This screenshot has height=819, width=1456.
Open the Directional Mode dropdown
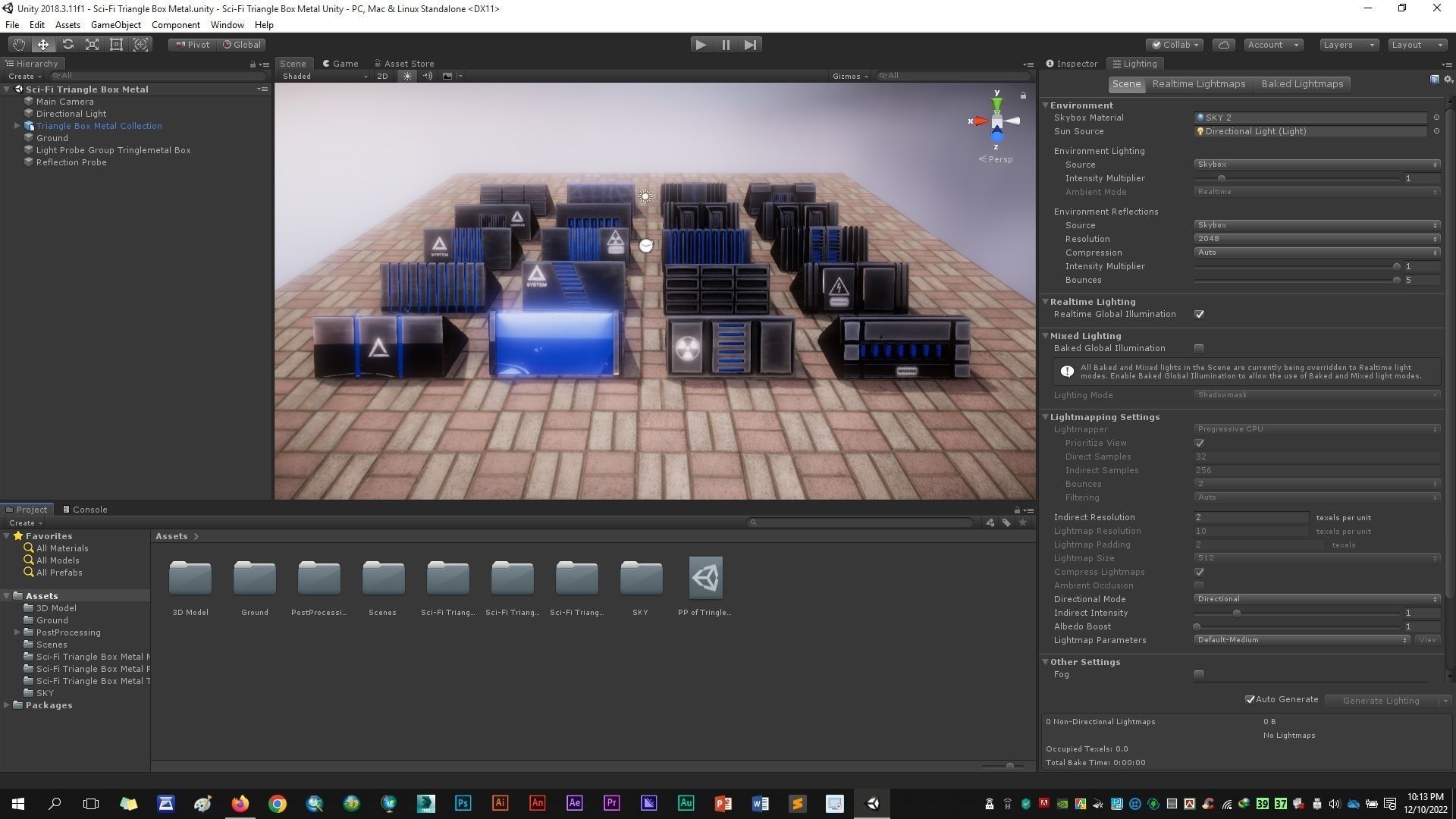coord(1316,599)
